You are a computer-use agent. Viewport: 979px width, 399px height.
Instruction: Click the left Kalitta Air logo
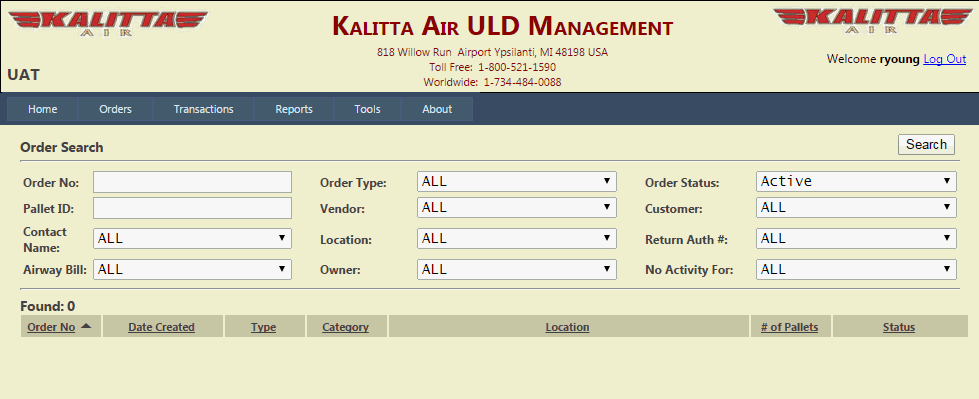tap(107, 23)
